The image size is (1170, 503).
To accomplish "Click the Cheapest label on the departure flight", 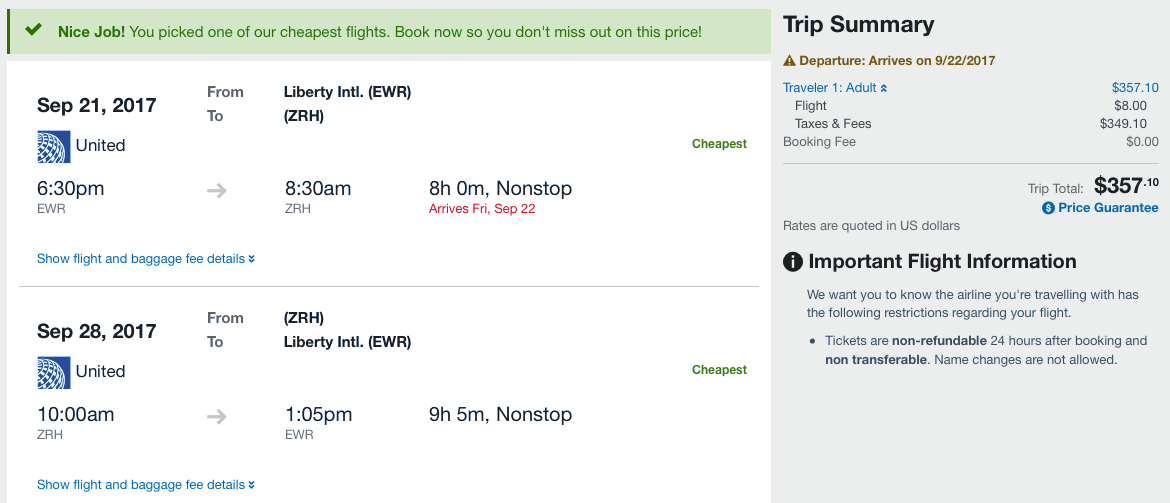I will [x=719, y=144].
